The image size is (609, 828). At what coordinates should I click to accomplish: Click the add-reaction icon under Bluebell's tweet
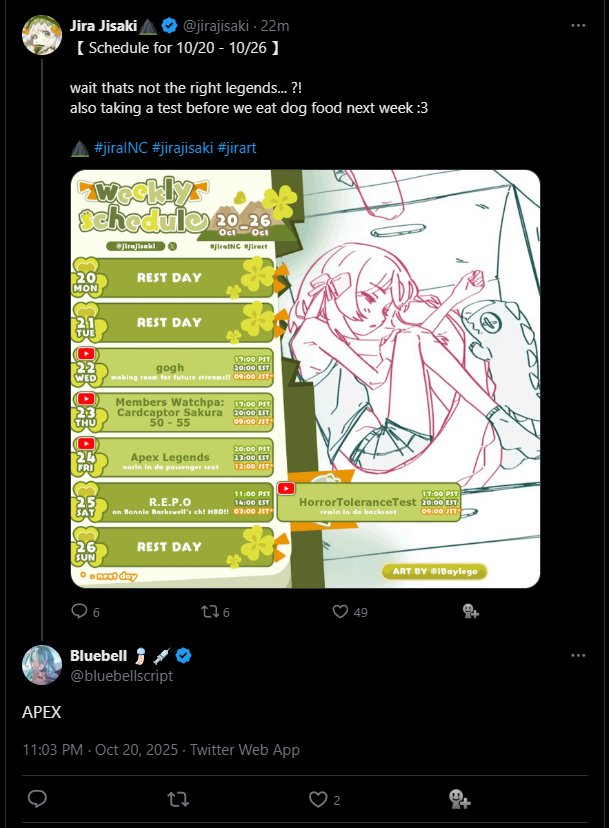pos(460,799)
